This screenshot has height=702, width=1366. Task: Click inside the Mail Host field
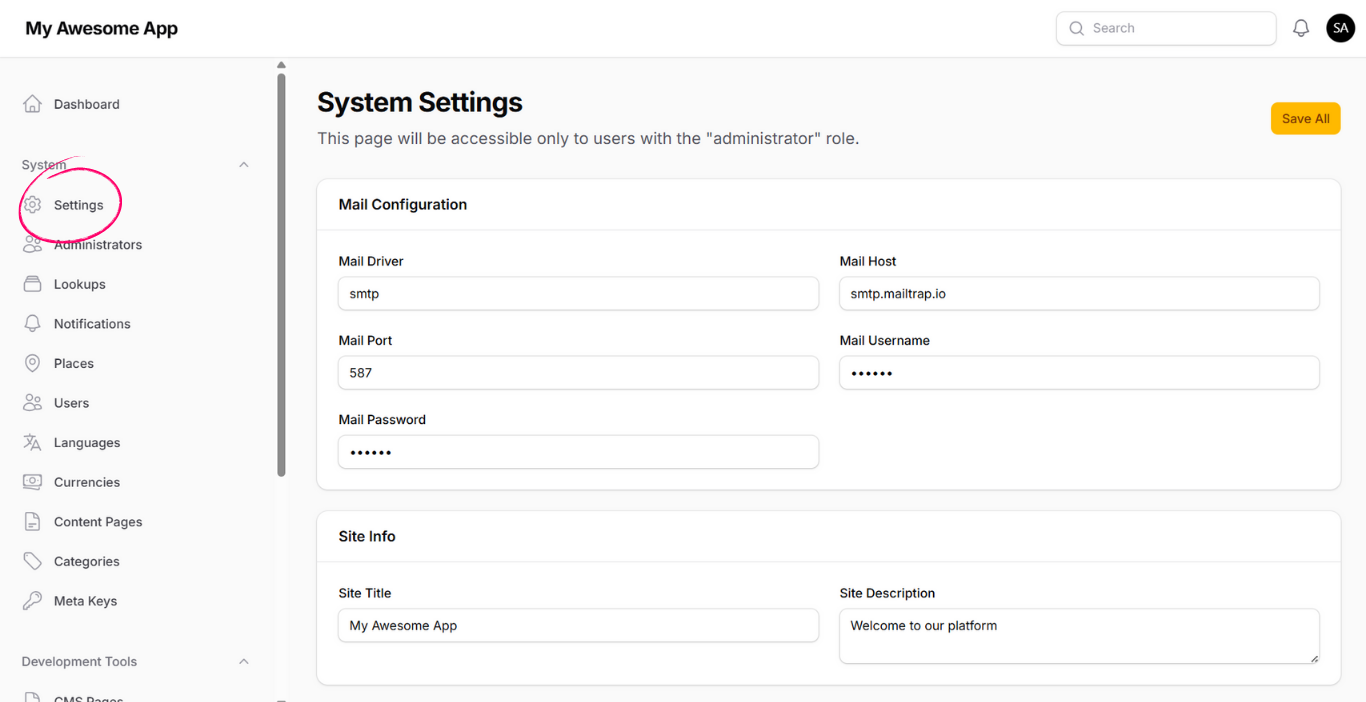pyautogui.click(x=1079, y=293)
